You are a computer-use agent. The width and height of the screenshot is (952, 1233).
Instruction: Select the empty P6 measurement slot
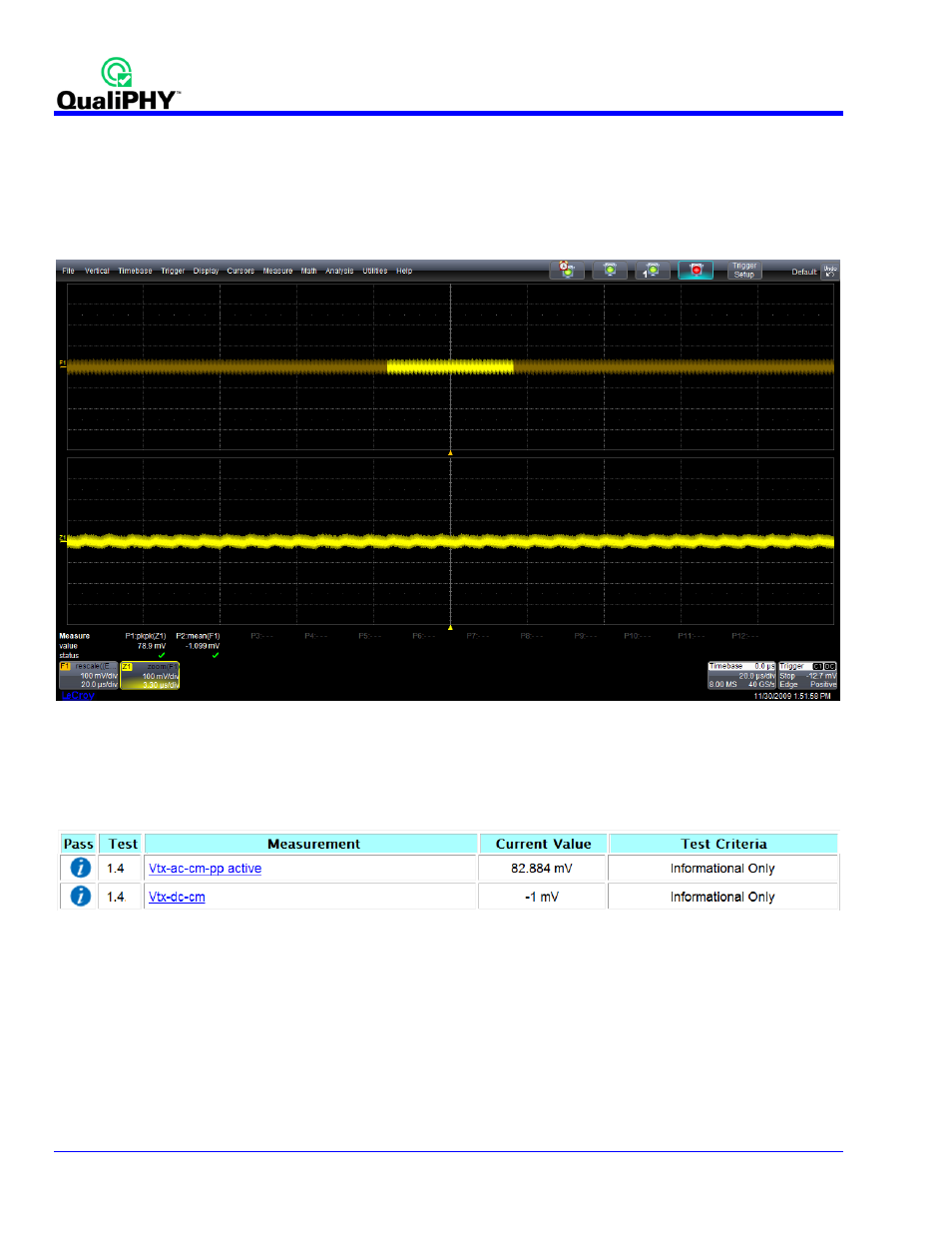click(x=423, y=636)
